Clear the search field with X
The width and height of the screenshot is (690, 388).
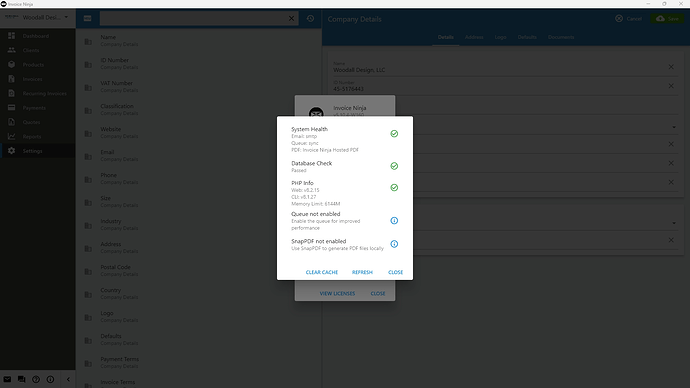pos(291,18)
